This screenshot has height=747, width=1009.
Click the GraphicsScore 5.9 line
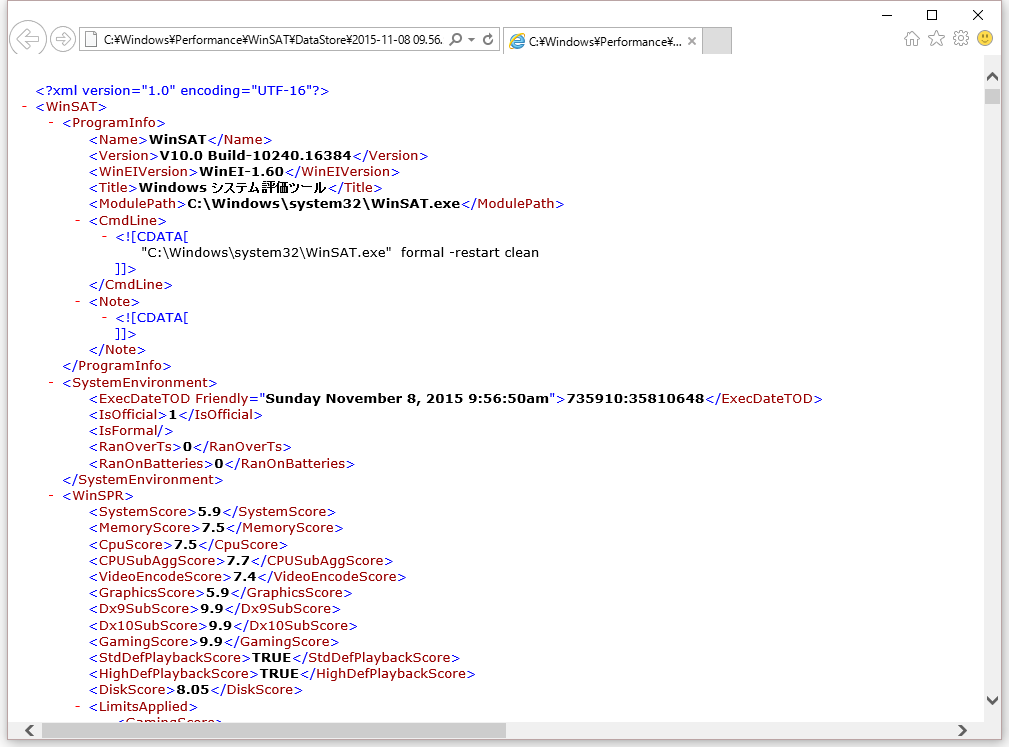click(221, 593)
